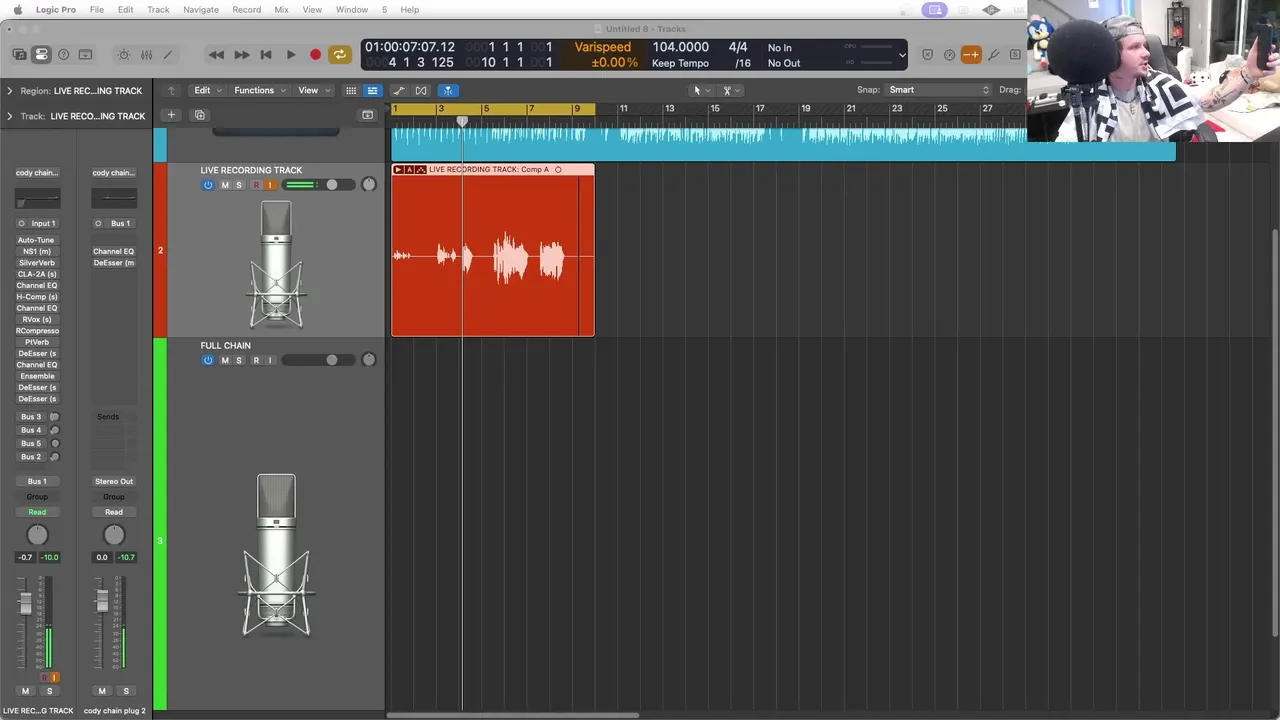Click the duplicate track button
The width and height of the screenshot is (1280, 720).
click(x=199, y=115)
